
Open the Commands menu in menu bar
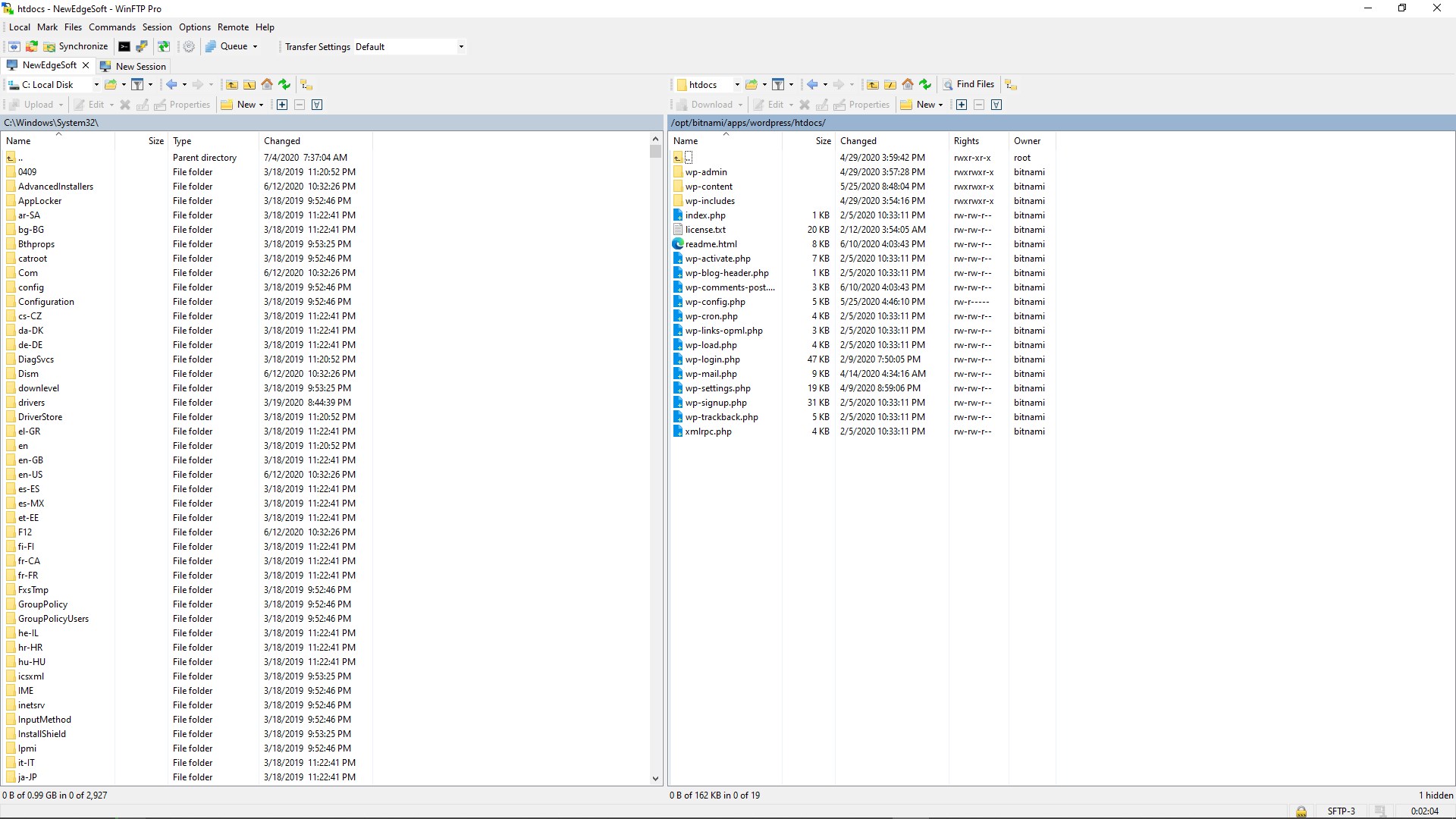111,27
